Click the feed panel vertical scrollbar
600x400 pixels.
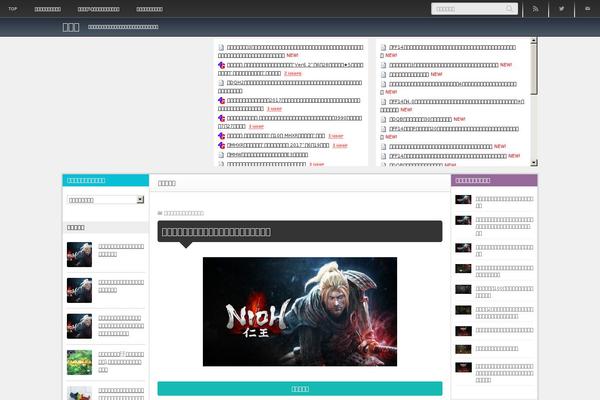click(533, 100)
